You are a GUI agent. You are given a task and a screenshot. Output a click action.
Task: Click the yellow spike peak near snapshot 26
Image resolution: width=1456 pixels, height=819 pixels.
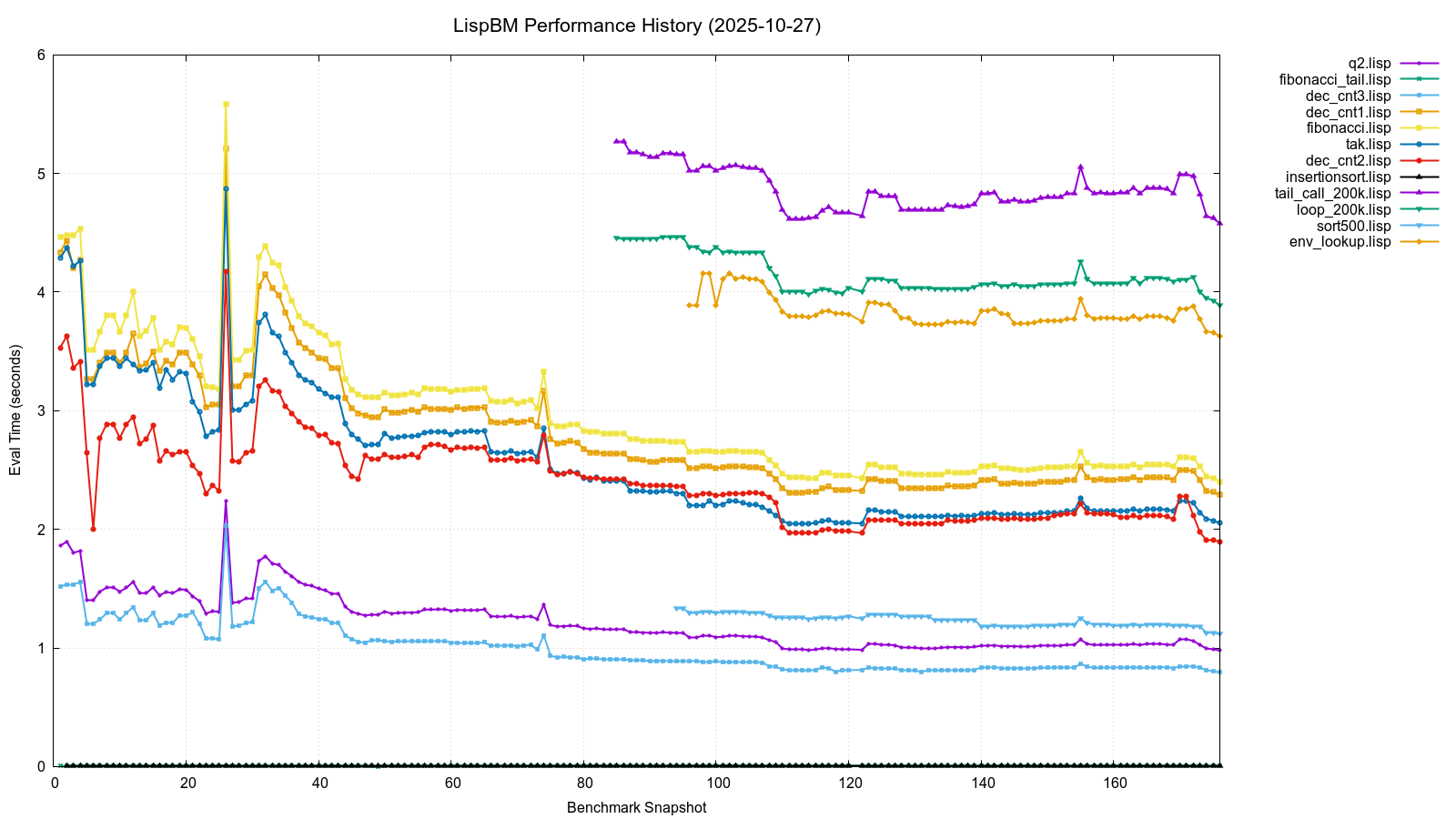coord(225,104)
